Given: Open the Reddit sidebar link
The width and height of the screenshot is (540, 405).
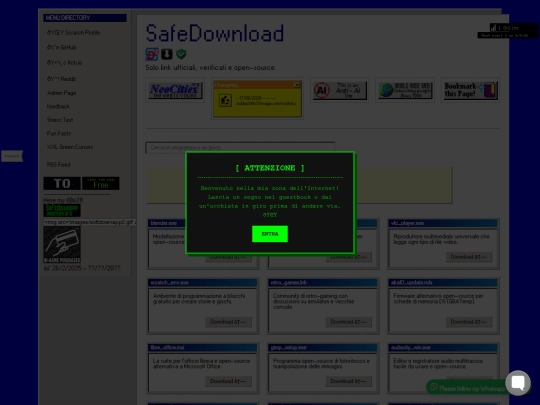Looking at the screenshot, I should point(61,79).
